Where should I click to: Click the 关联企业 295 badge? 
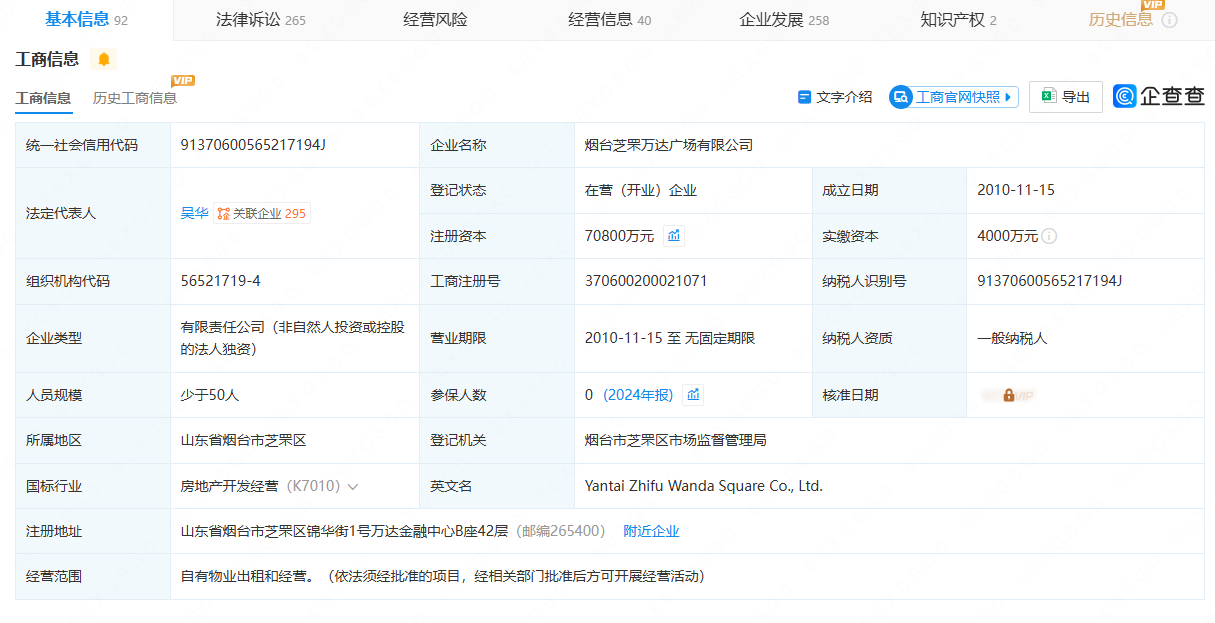pyautogui.click(x=262, y=213)
